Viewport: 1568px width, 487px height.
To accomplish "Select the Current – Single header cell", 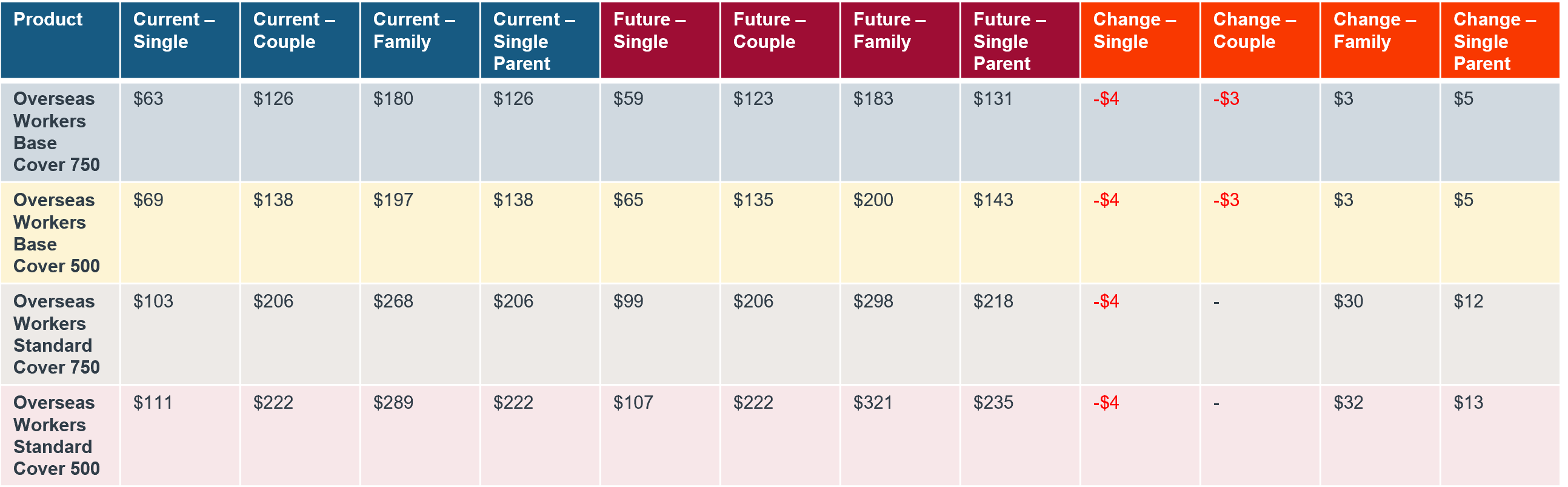I will point(173,30).
